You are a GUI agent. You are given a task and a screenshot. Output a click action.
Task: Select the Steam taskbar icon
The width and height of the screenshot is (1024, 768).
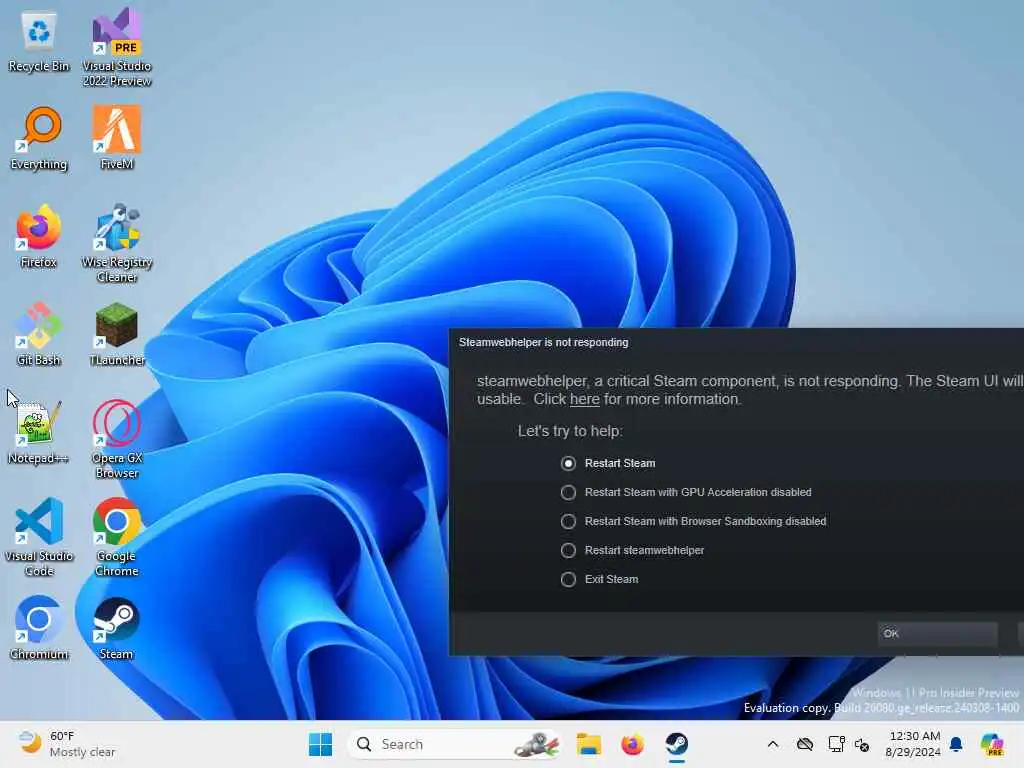677,744
